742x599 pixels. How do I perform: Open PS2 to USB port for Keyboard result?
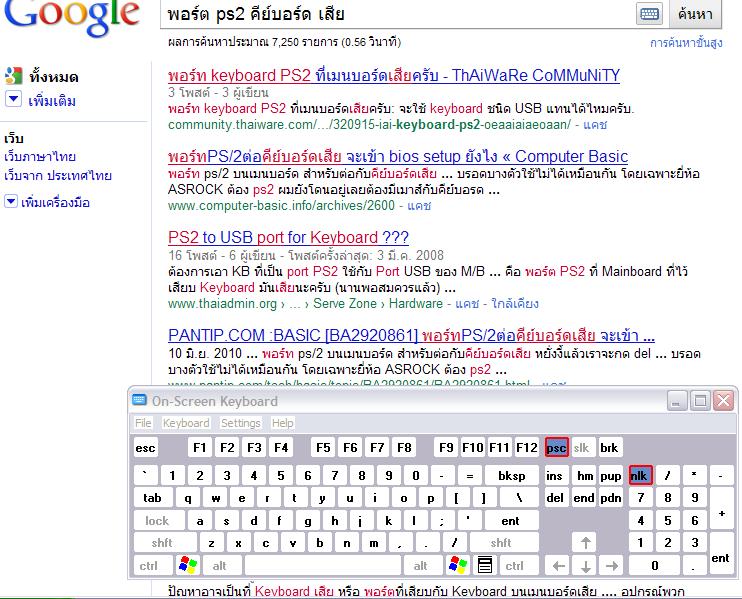(288, 237)
